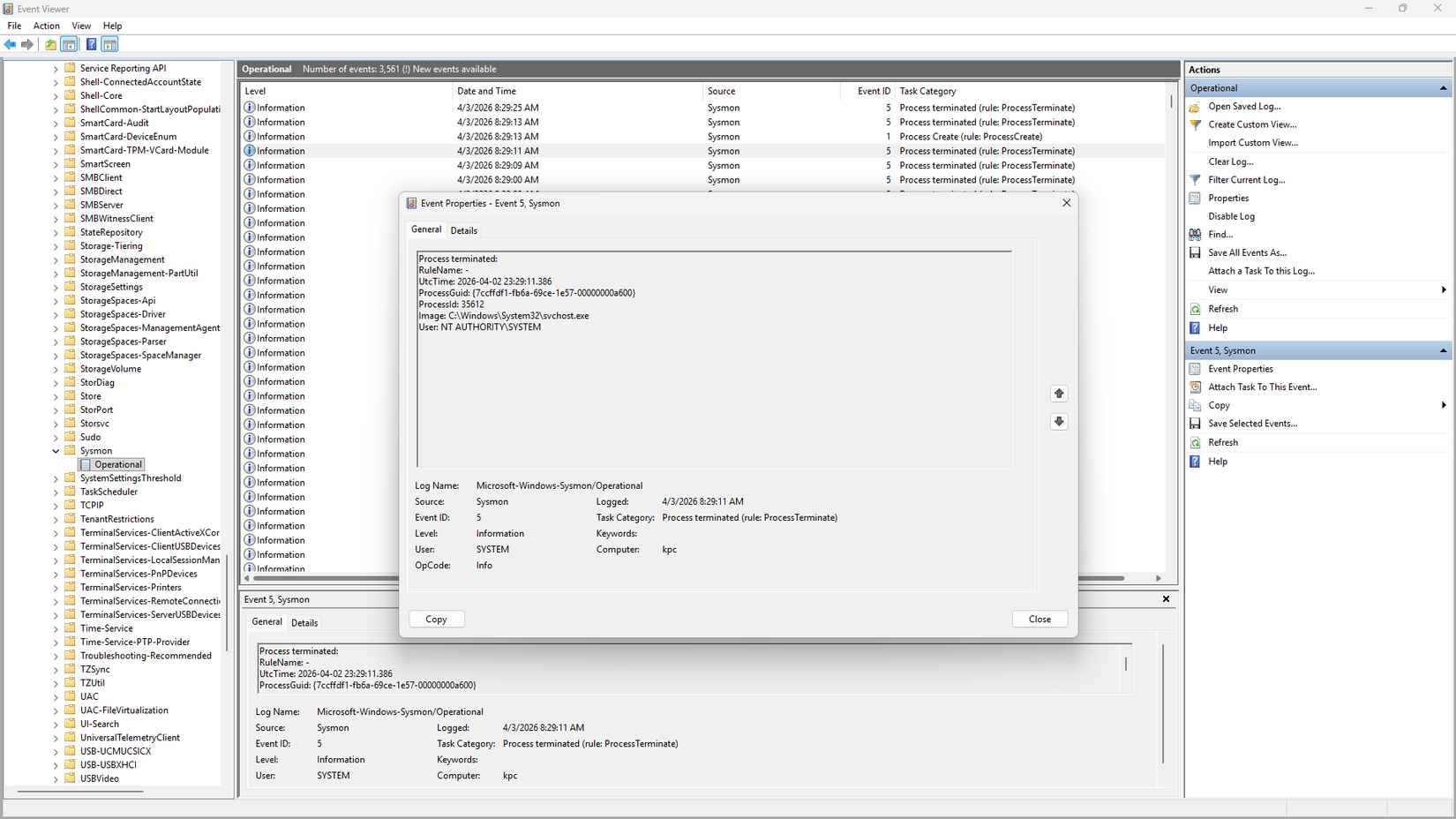1456x819 pixels.
Task: Open the Action menu
Action: pyautogui.click(x=46, y=26)
